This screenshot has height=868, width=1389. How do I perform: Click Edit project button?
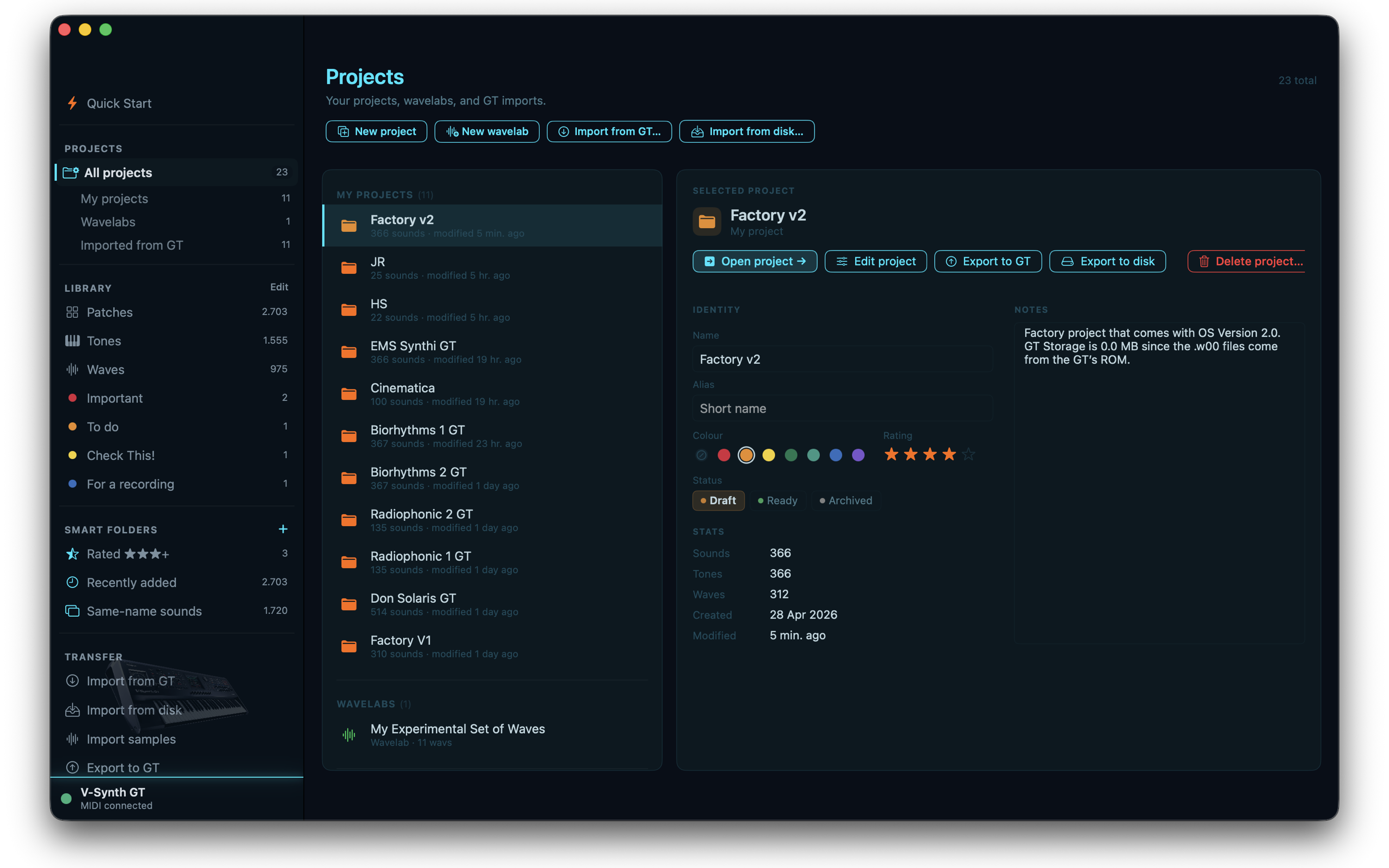tap(876, 261)
